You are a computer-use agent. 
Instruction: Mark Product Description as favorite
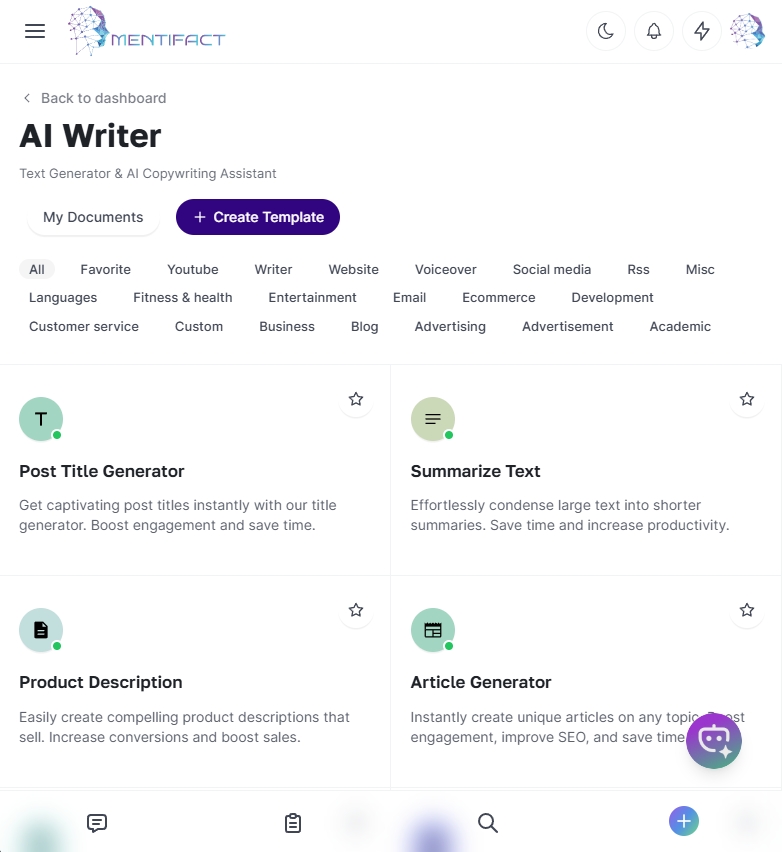click(356, 610)
